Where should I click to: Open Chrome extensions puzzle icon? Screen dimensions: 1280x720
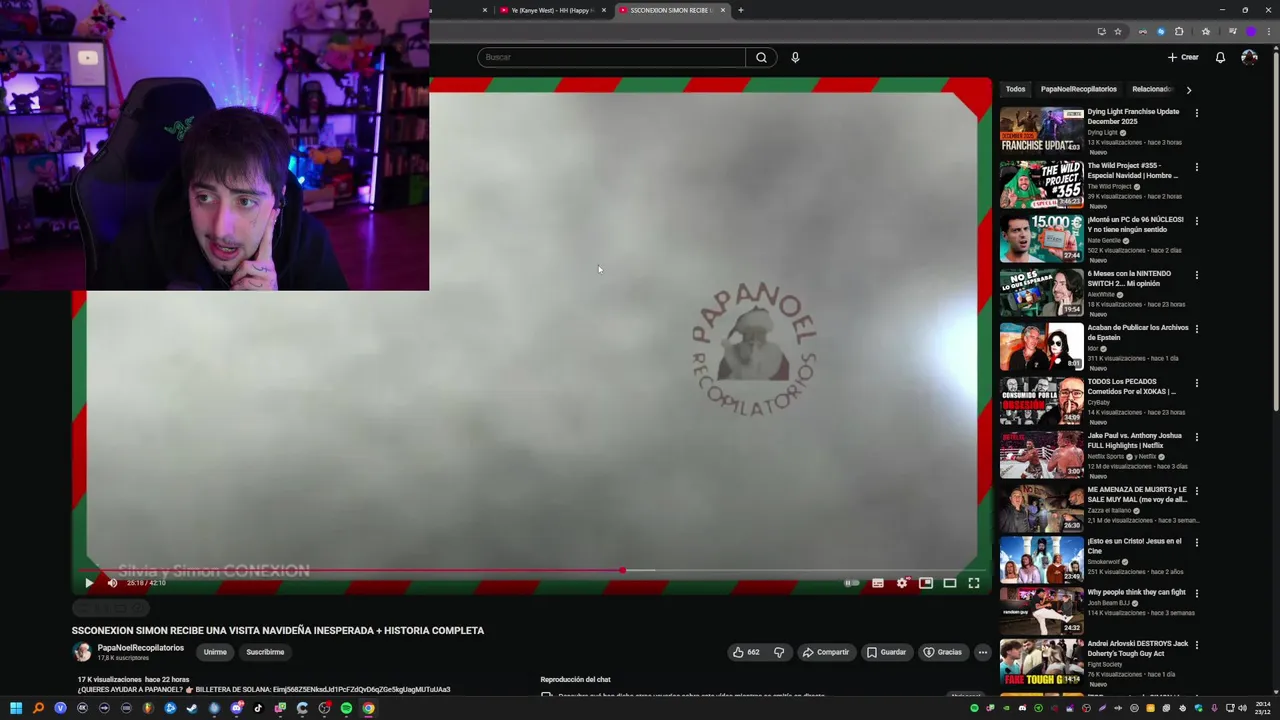[1179, 31]
